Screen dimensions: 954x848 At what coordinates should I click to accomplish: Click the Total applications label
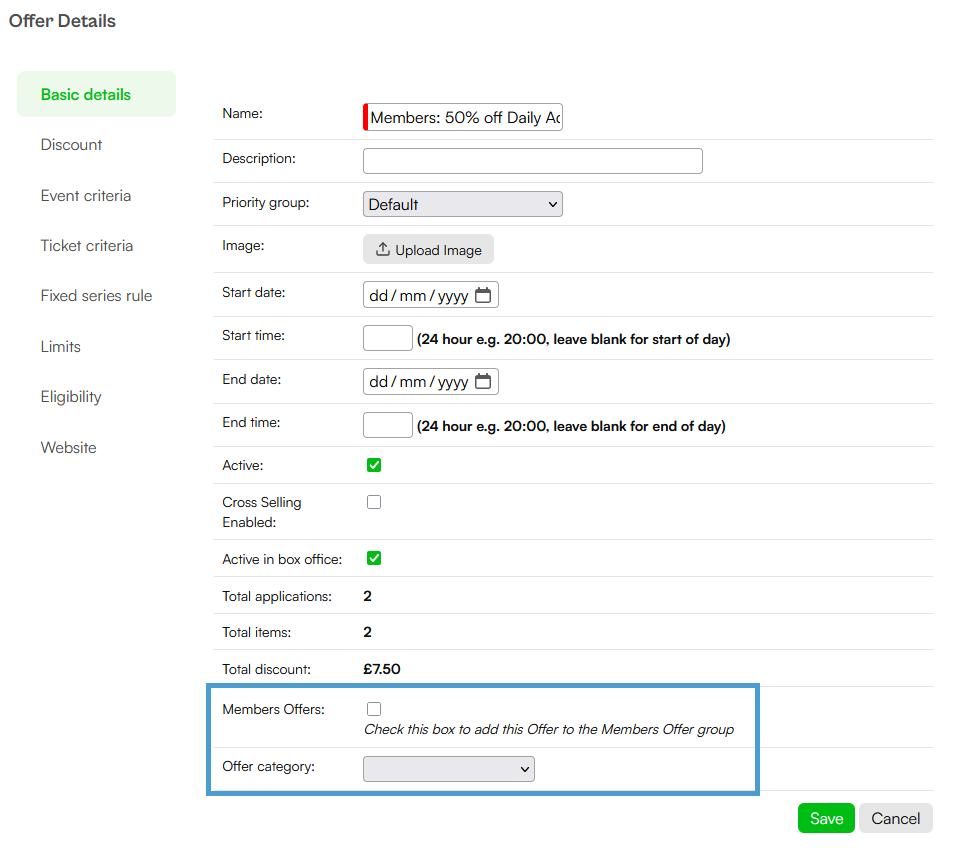point(277,597)
